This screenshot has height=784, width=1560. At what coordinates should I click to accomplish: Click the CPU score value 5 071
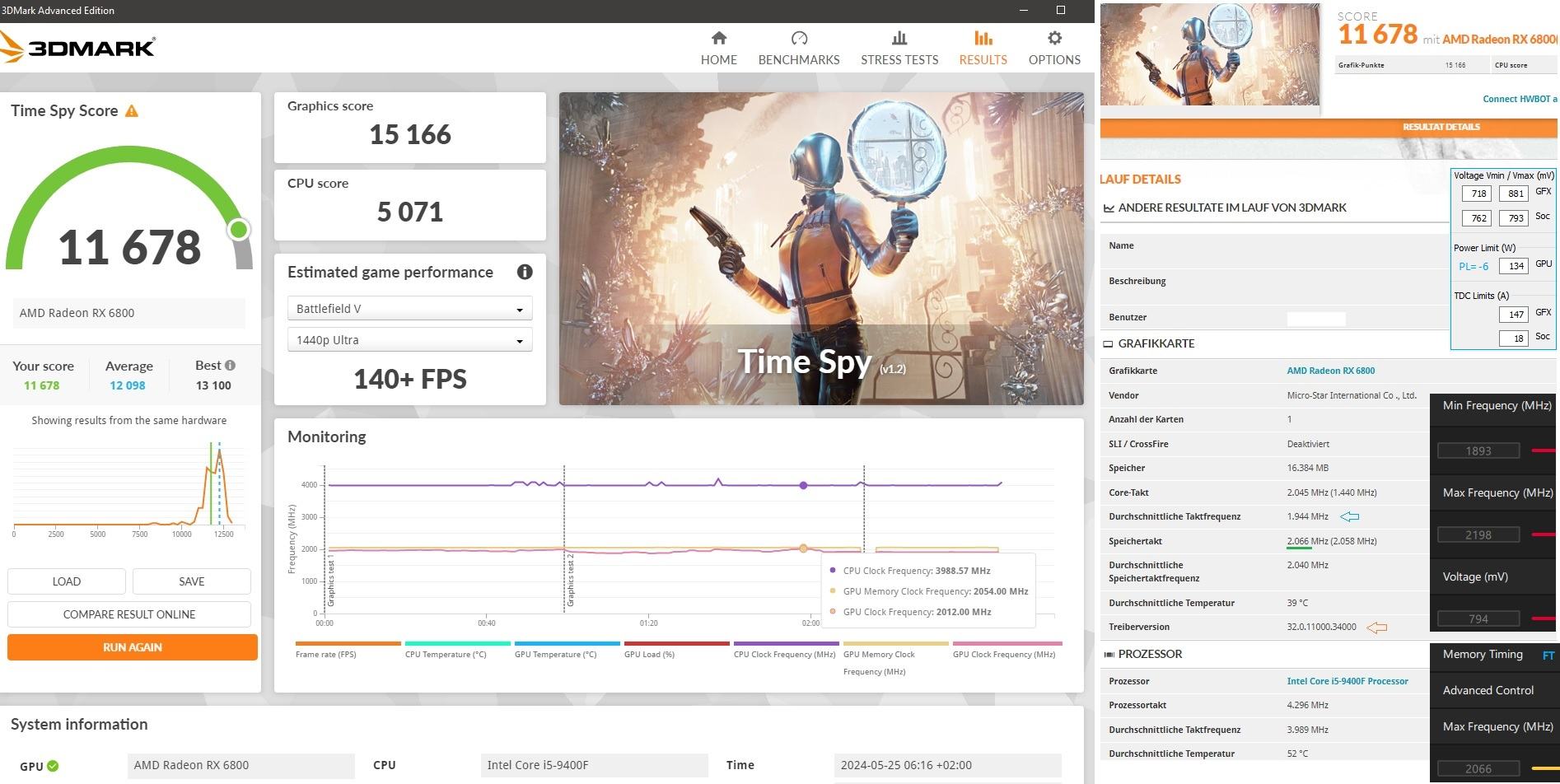coord(410,212)
